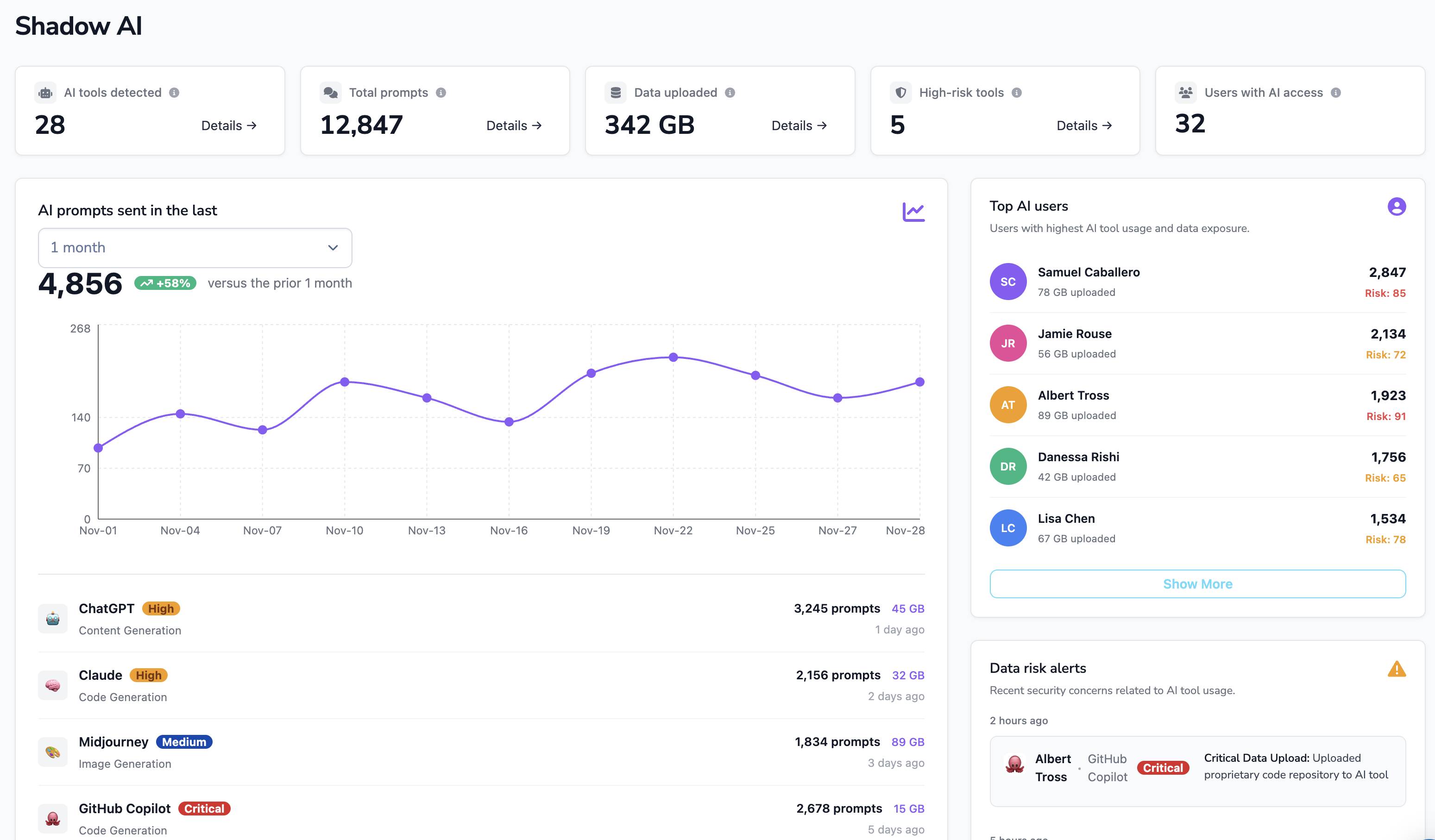Open Details link for High-risk tools
Screen dimensions: 1435x840
(1084, 126)
